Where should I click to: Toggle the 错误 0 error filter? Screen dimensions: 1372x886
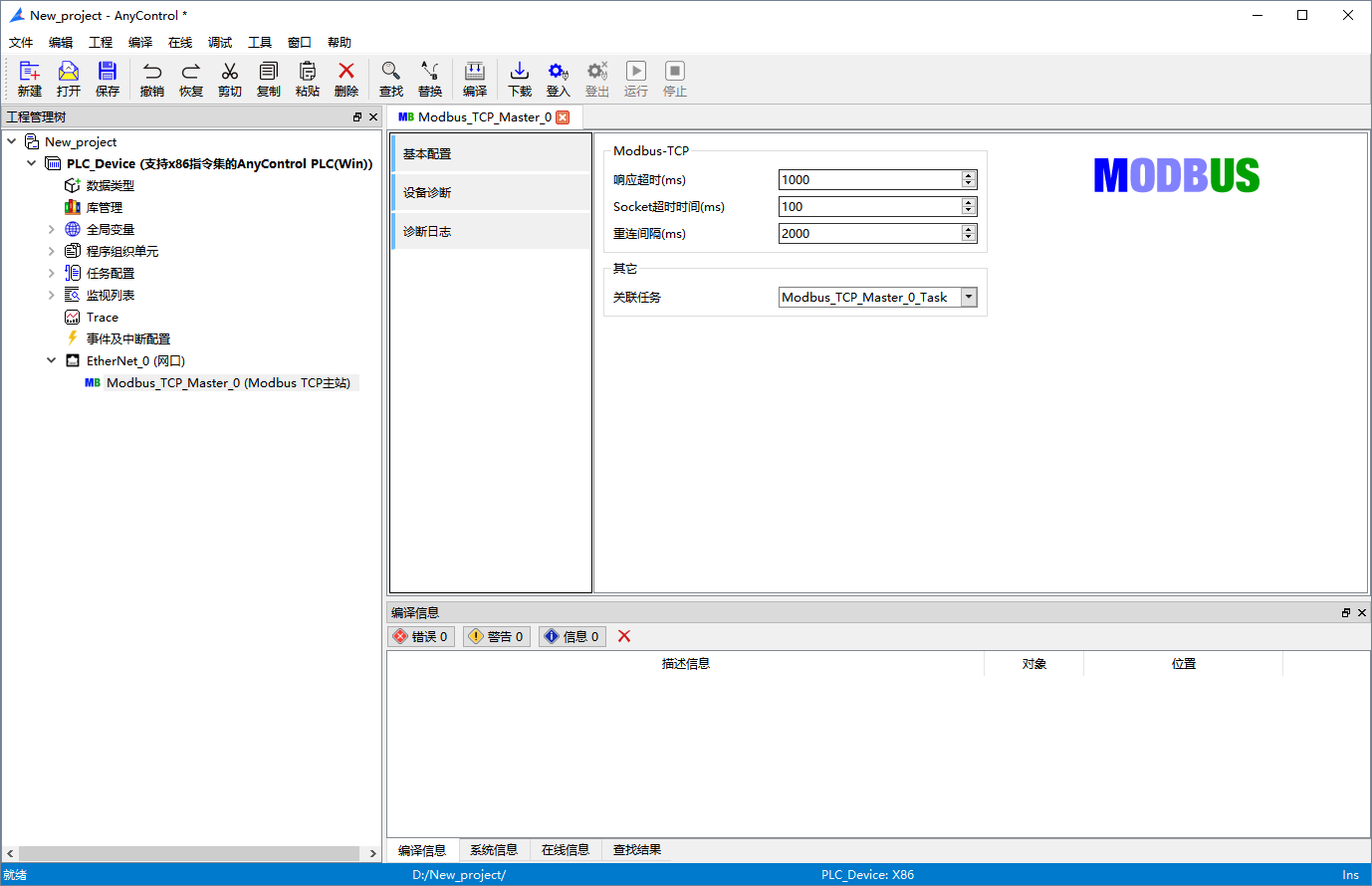point(421,636)
